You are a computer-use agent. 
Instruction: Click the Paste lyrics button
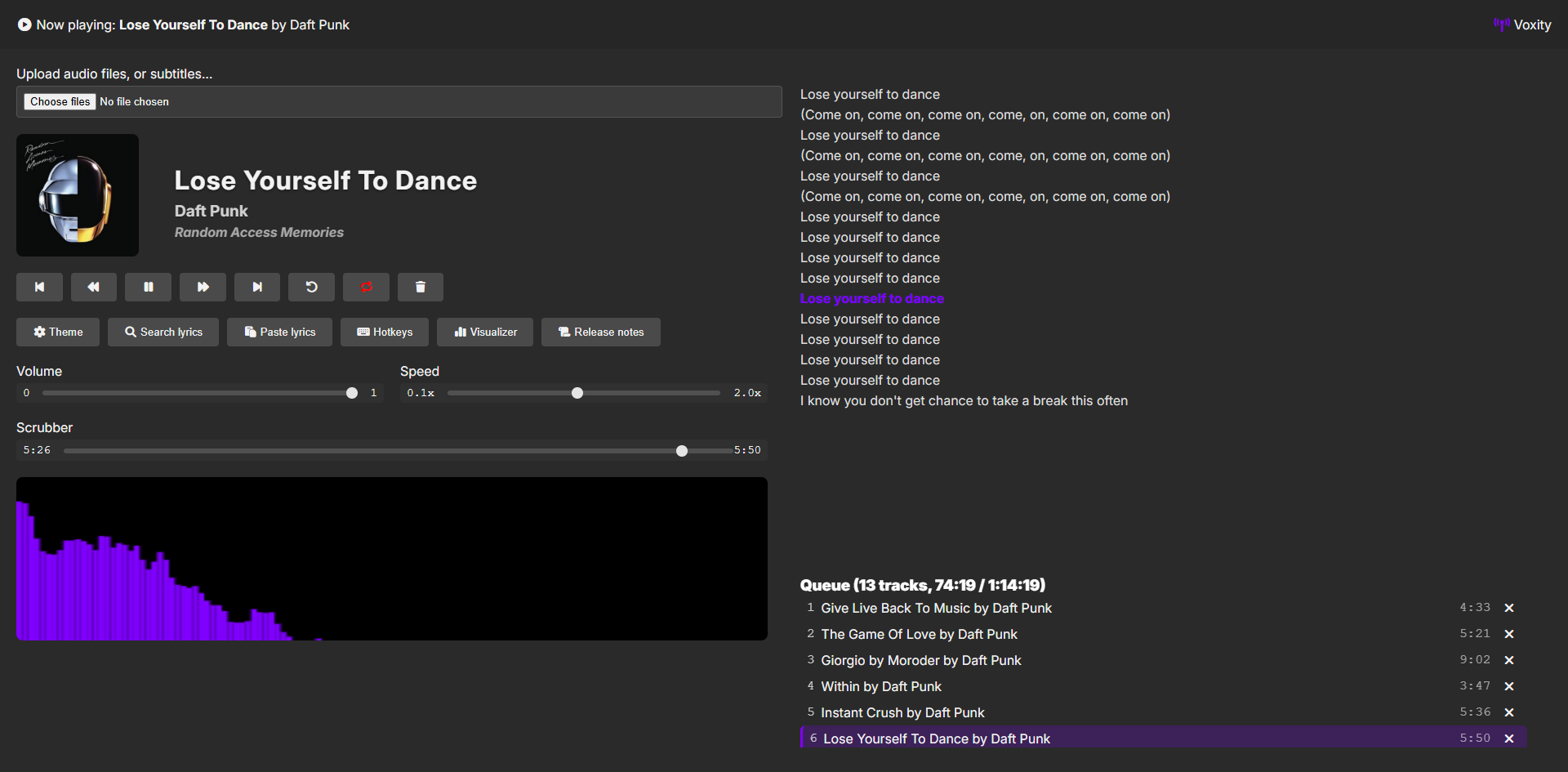[279, 332]
